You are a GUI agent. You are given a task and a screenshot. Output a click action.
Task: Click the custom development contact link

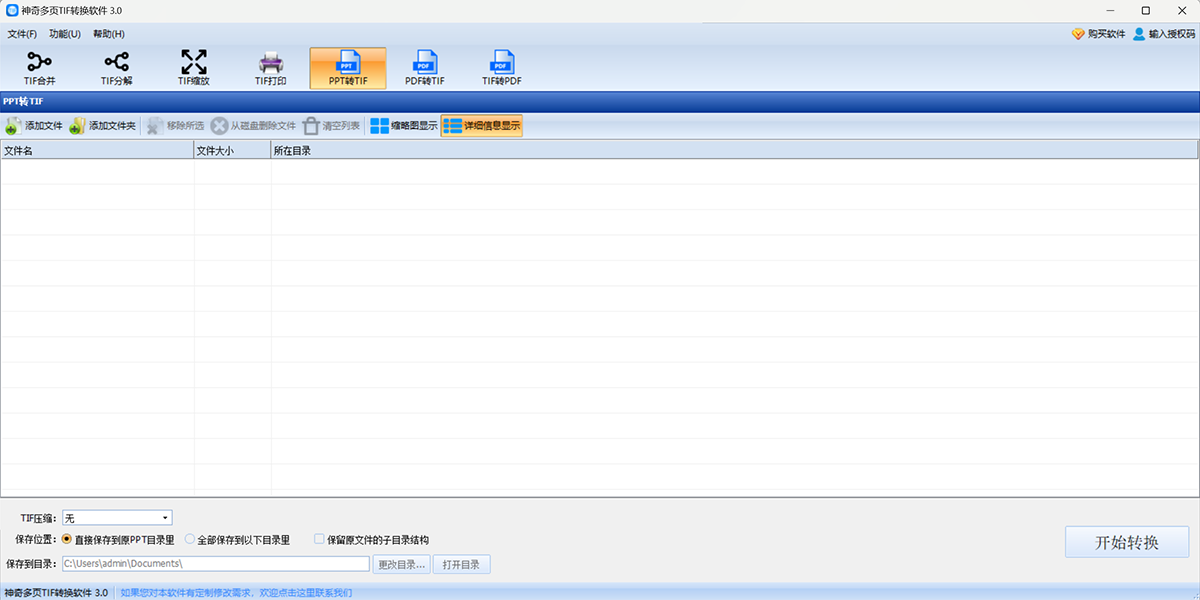[x=236, y=593]
